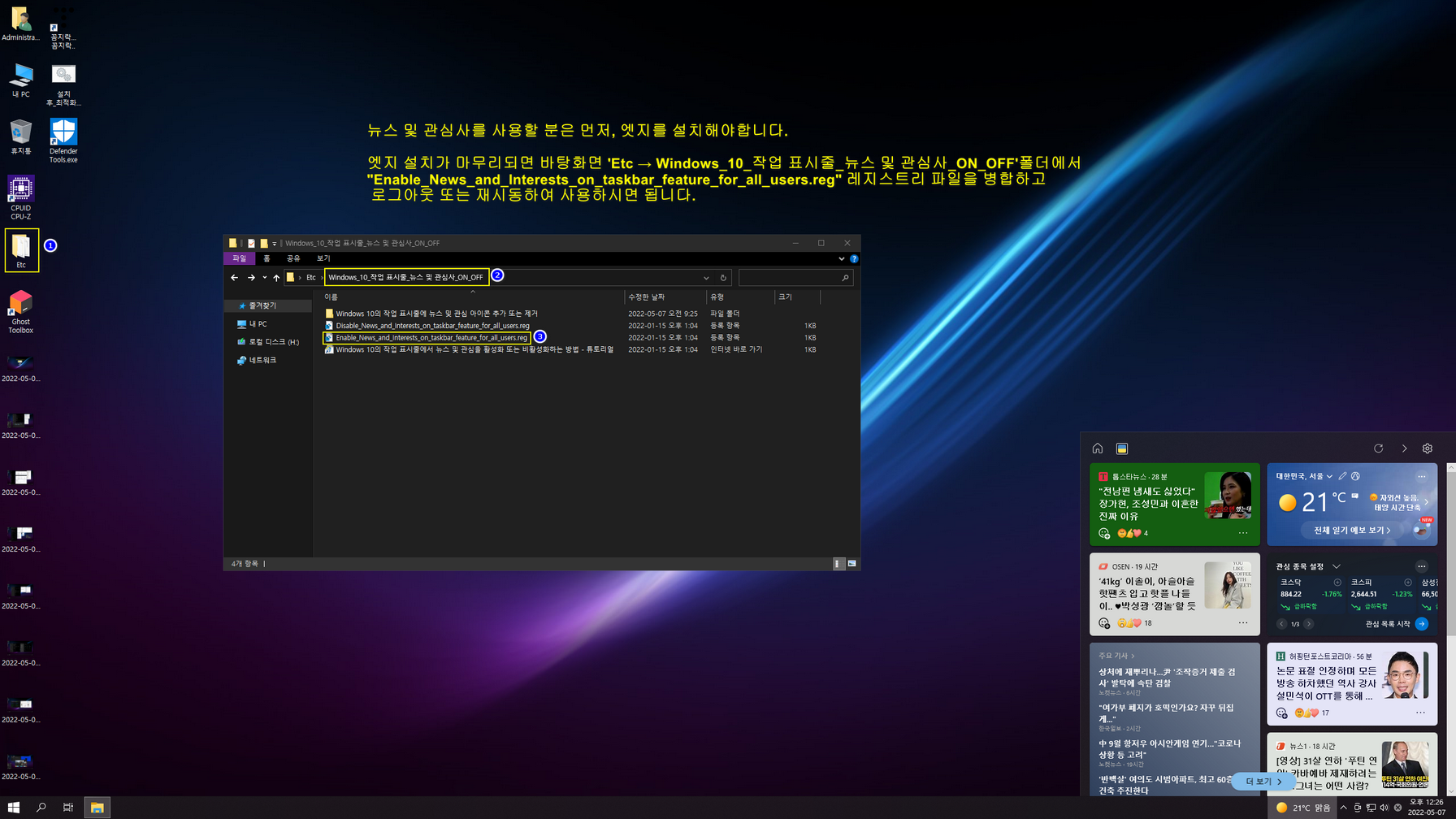Open Explorer help question mark icon
Viewport: 1456px width, 819px height.
tap(854, 258)
